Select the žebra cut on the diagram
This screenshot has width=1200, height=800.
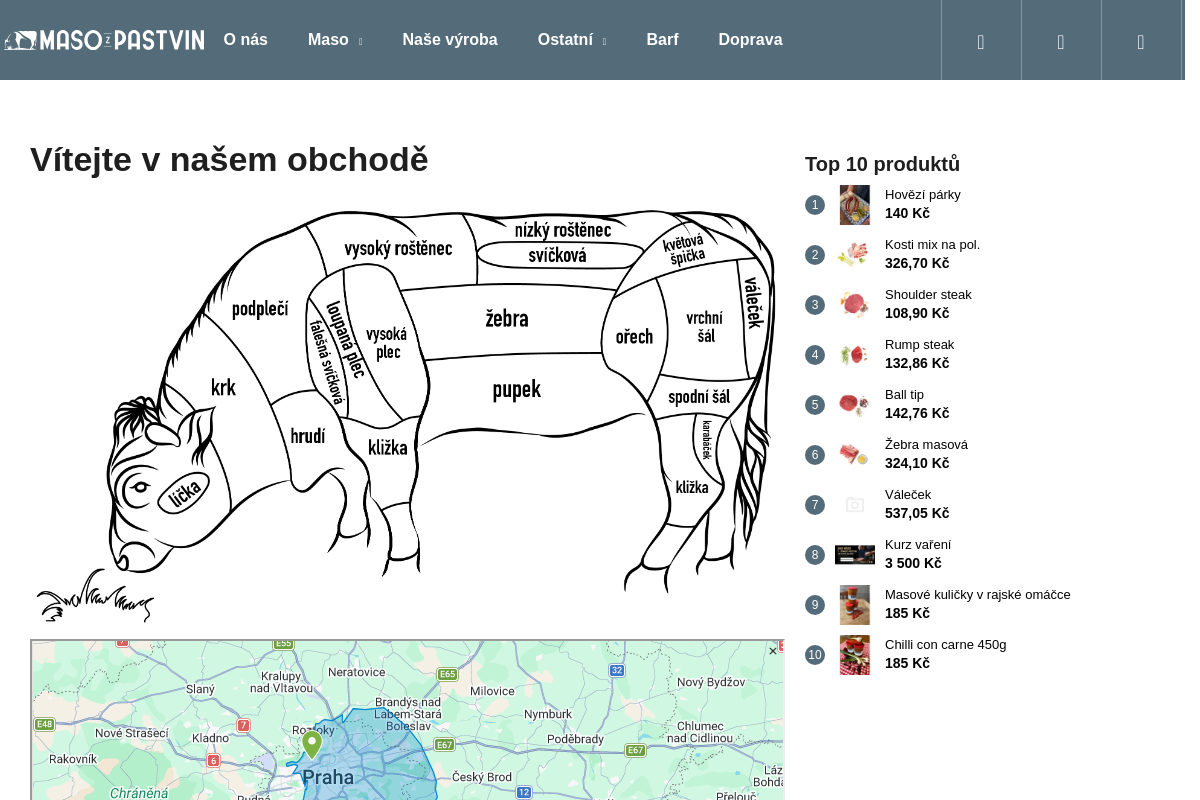507,319
